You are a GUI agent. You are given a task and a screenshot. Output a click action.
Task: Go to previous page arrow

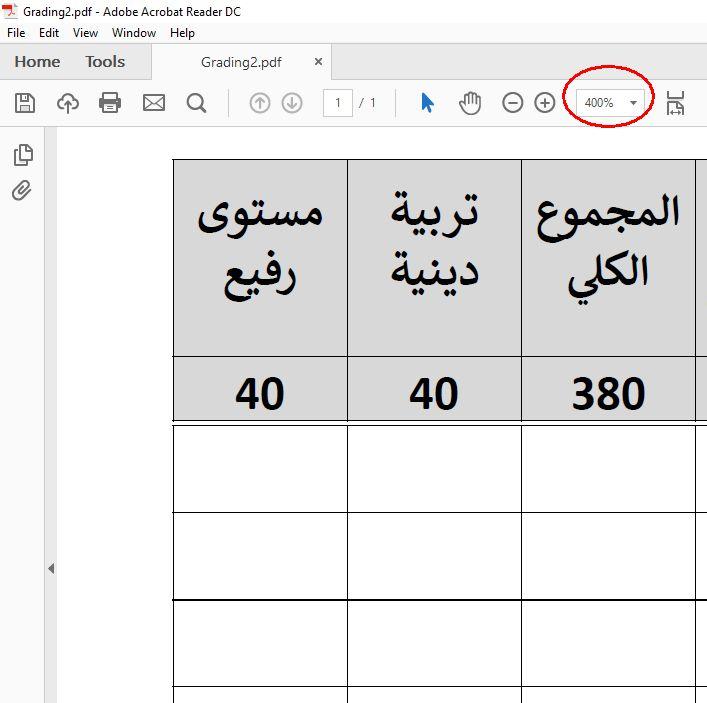click(260, 103)
